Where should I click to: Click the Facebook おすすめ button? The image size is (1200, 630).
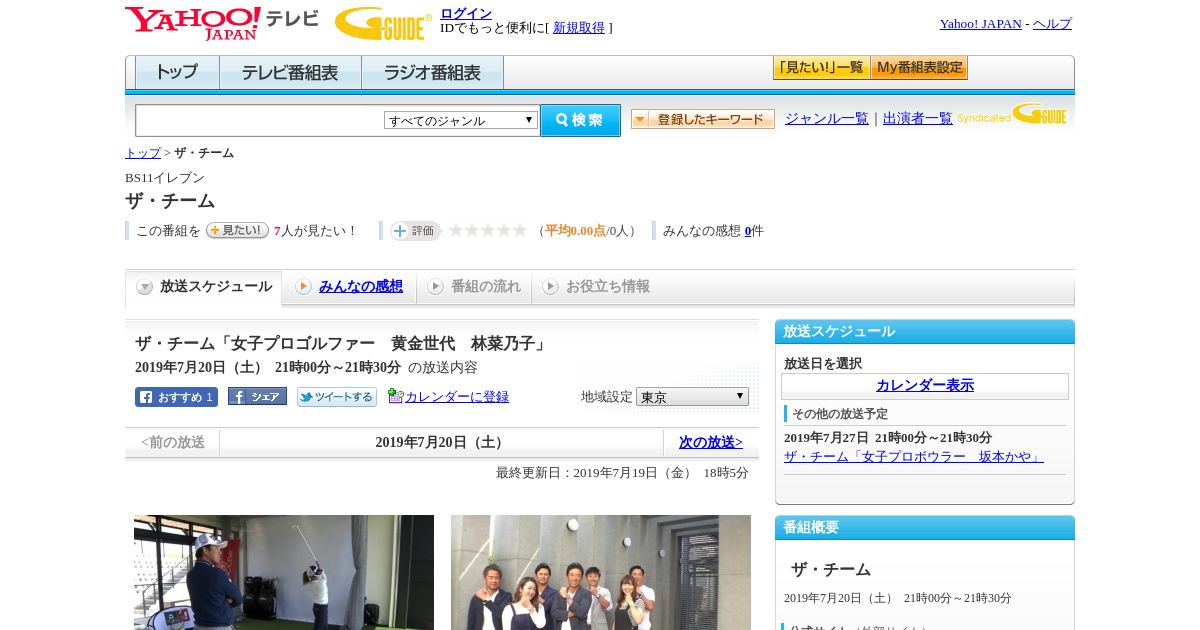pyautogui.click(x=176, y=397)
